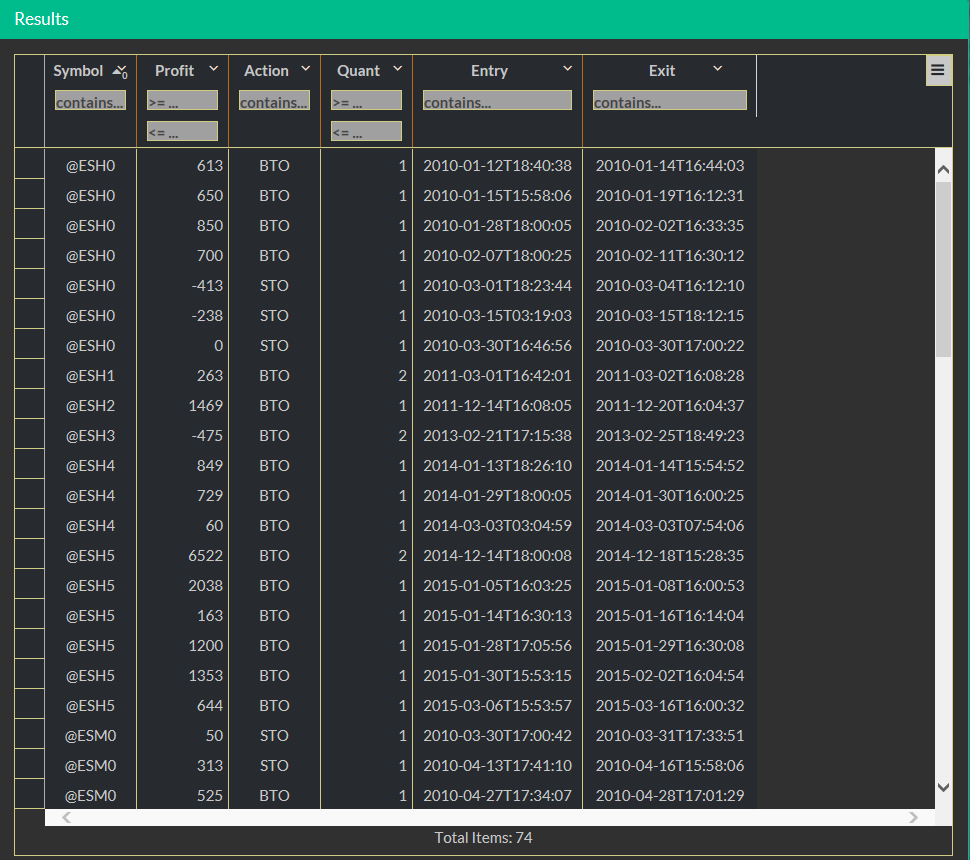
Task: Focus the Action contains filter field
Action: 274,100
